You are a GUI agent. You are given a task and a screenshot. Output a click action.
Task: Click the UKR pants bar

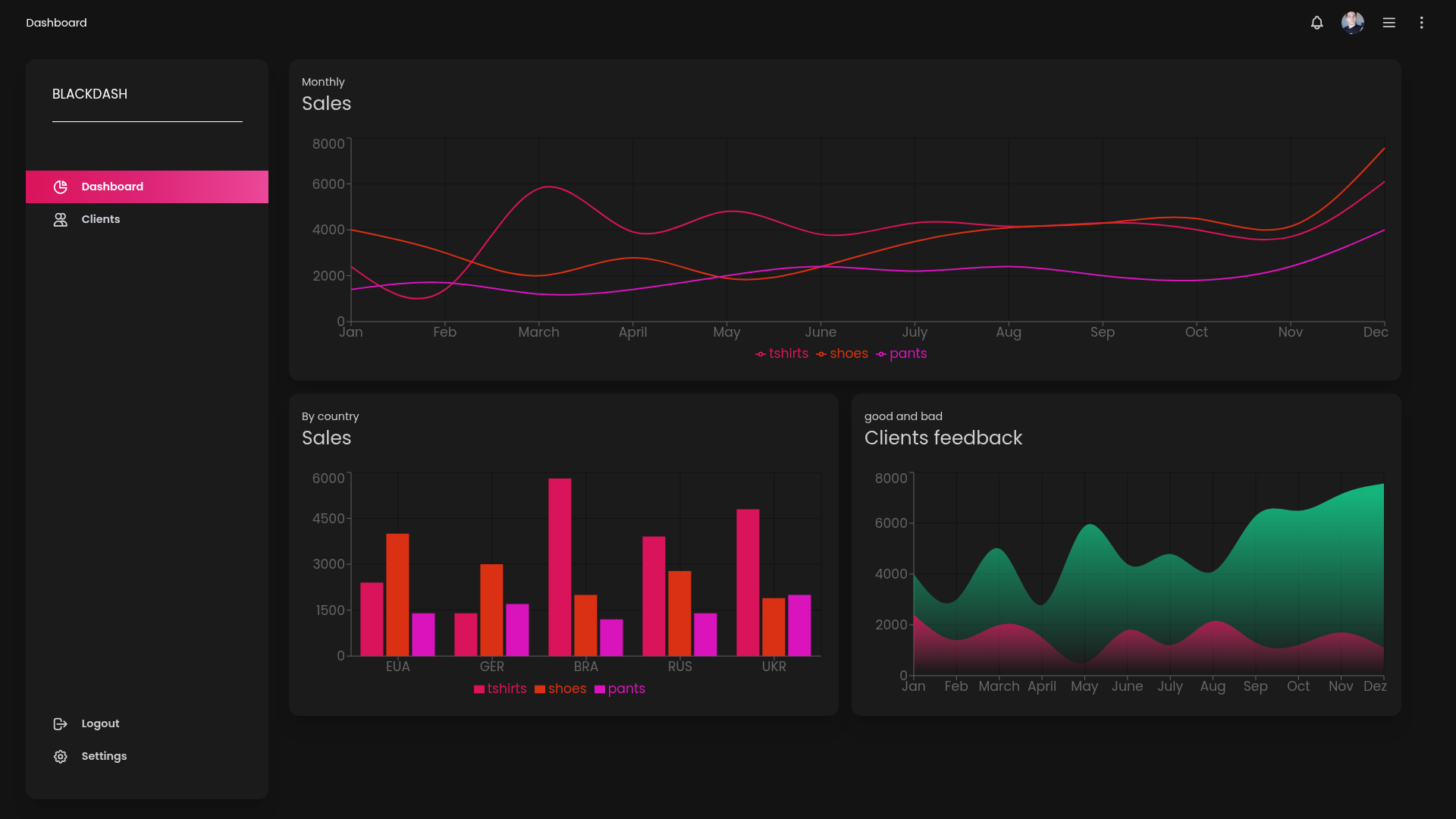coord(799,626)
